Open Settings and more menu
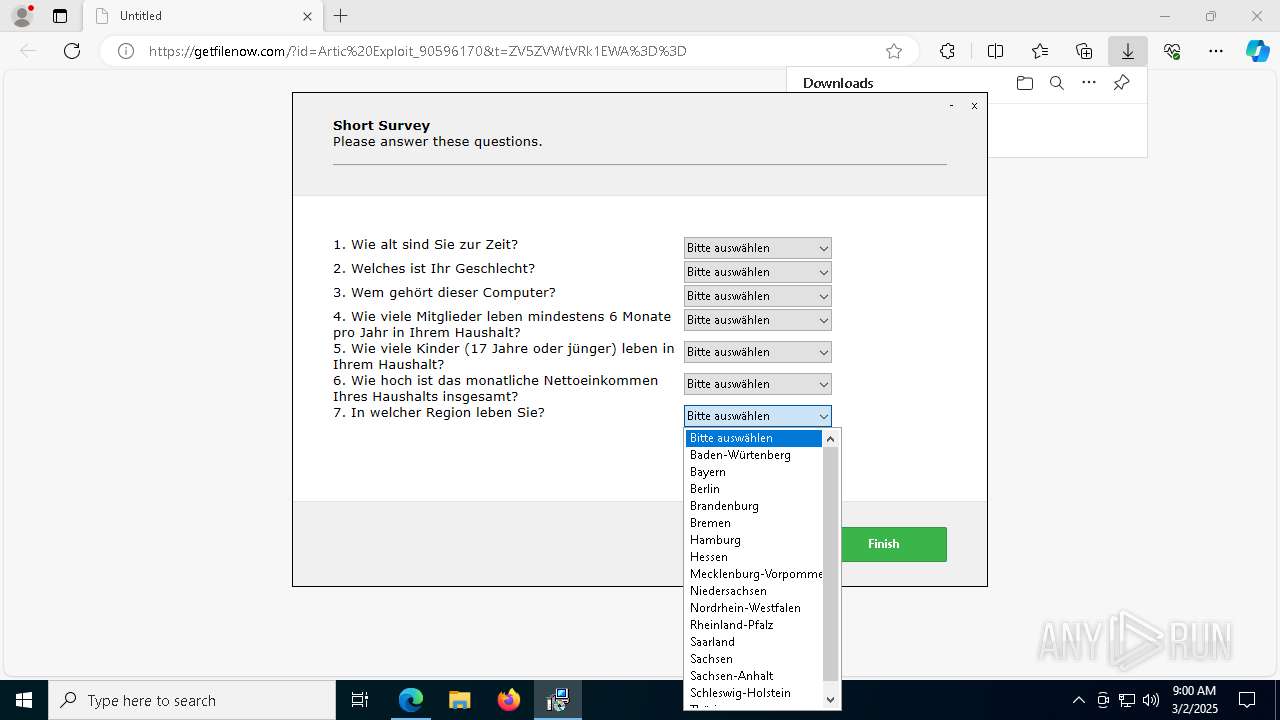The width and height of the screenshot is (1280, 720). 1216,51
